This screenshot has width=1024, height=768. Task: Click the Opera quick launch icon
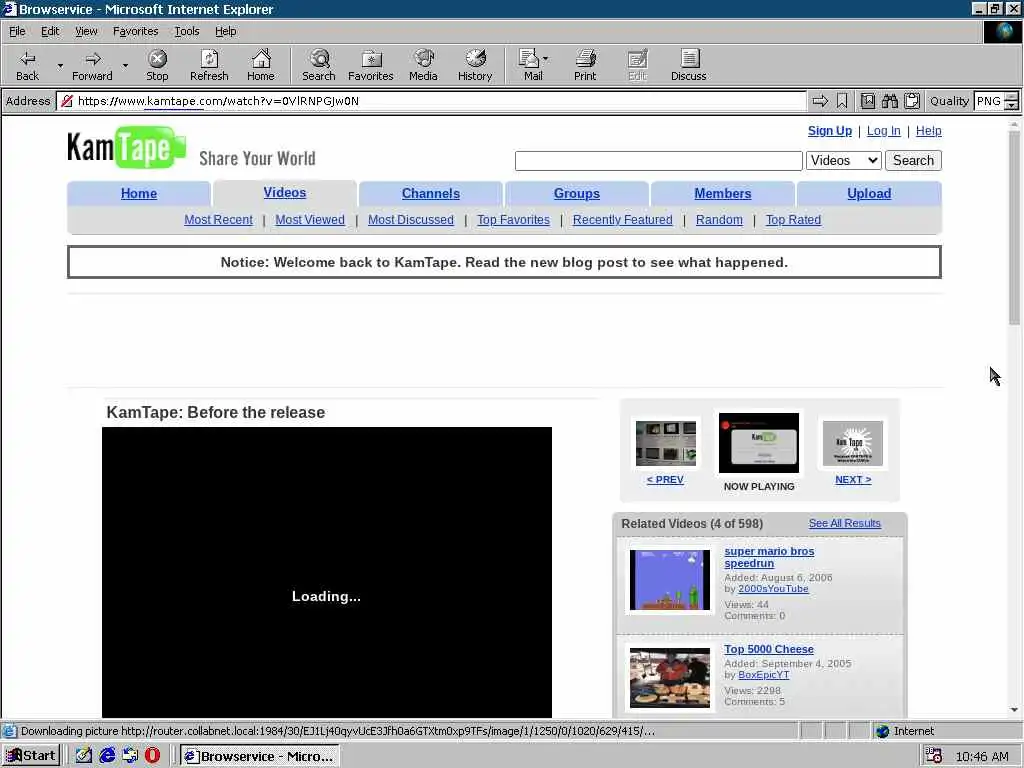152,756
